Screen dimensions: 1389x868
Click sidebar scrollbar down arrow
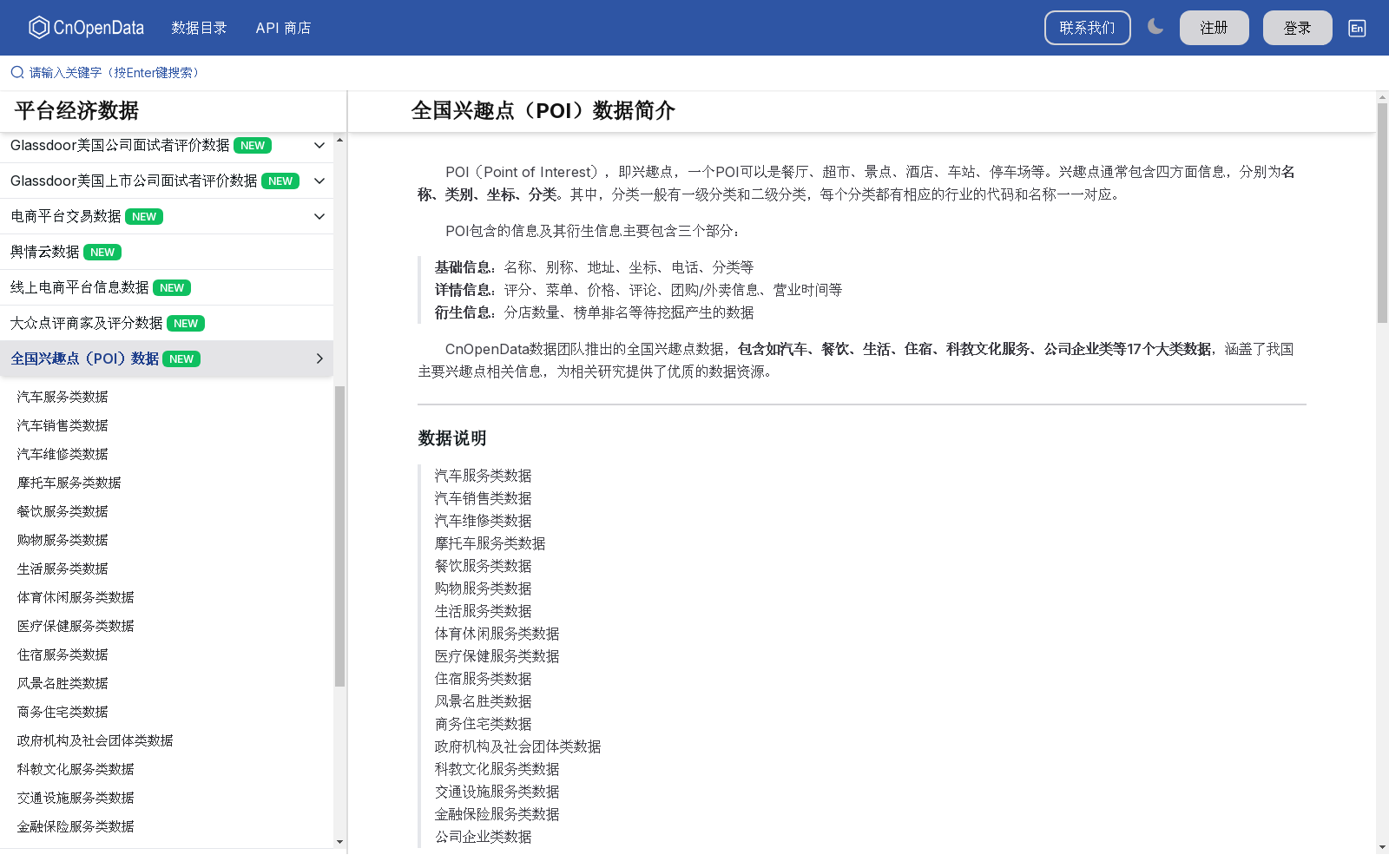(339, 841)
